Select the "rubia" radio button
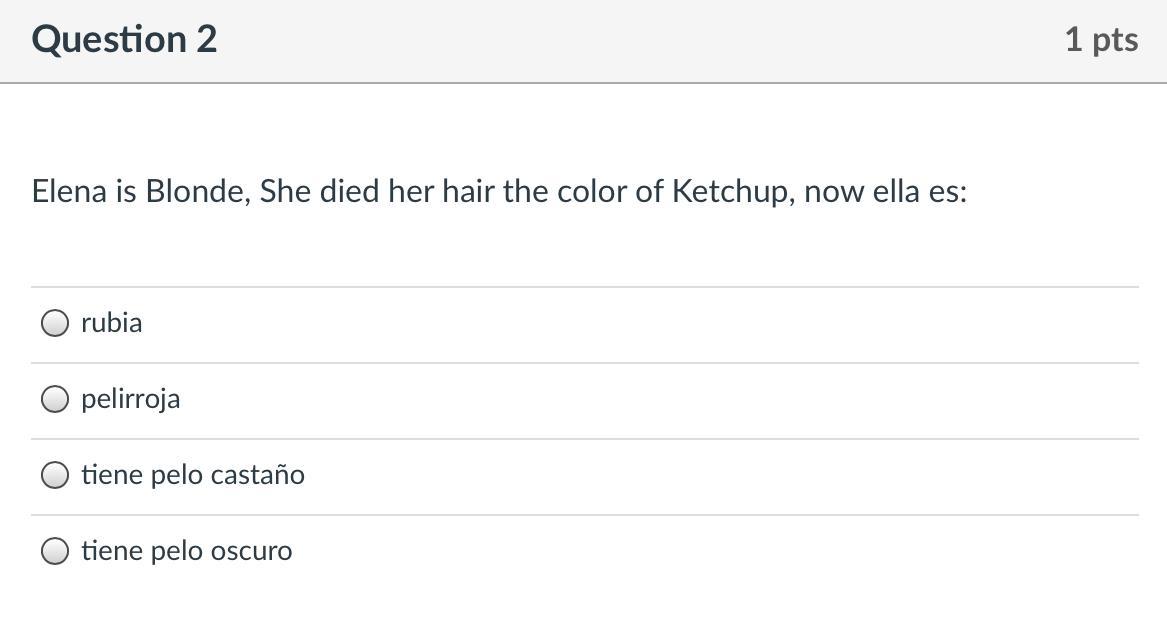 coord(55,323)
